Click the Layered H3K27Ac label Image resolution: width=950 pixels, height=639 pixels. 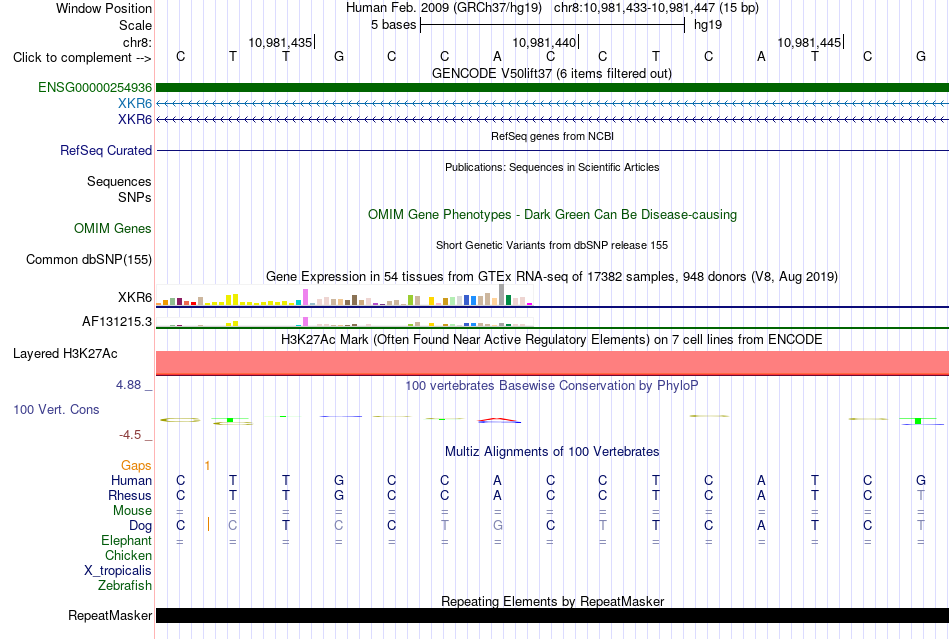[x=65, y=354]
